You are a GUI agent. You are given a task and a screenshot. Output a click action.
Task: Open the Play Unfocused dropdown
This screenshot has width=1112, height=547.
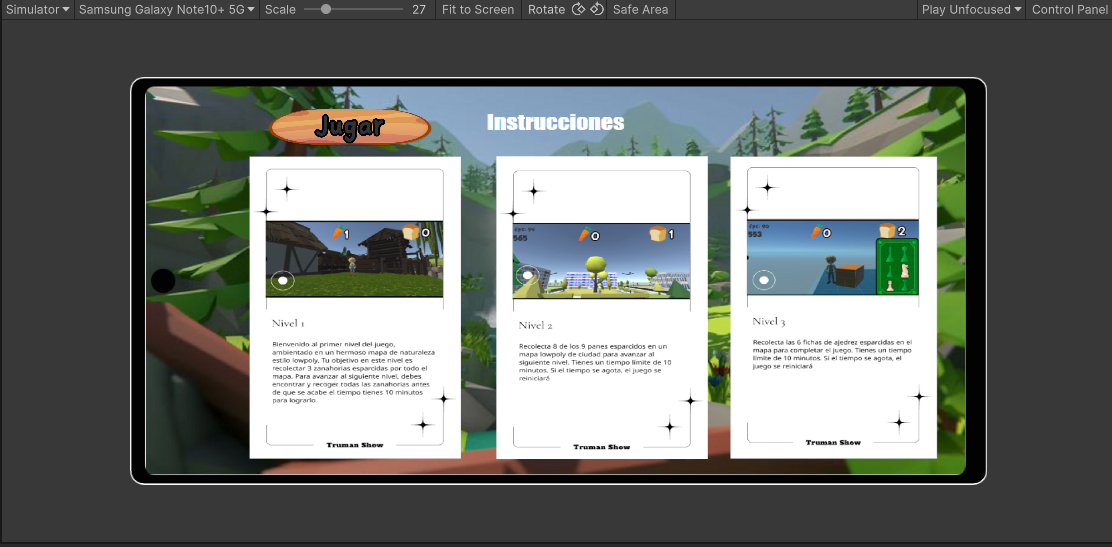972,9
